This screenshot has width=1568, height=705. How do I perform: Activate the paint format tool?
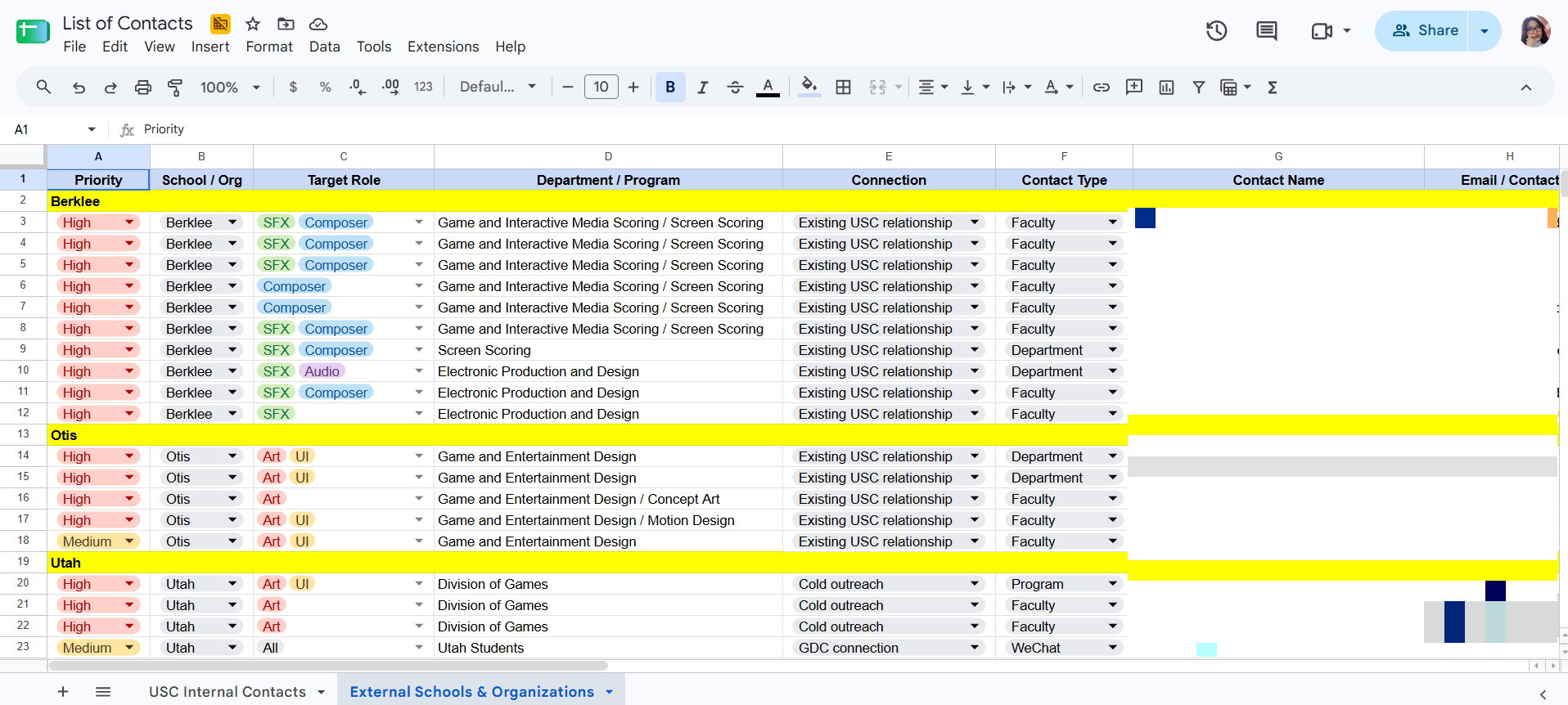click(x=175, y=88)
